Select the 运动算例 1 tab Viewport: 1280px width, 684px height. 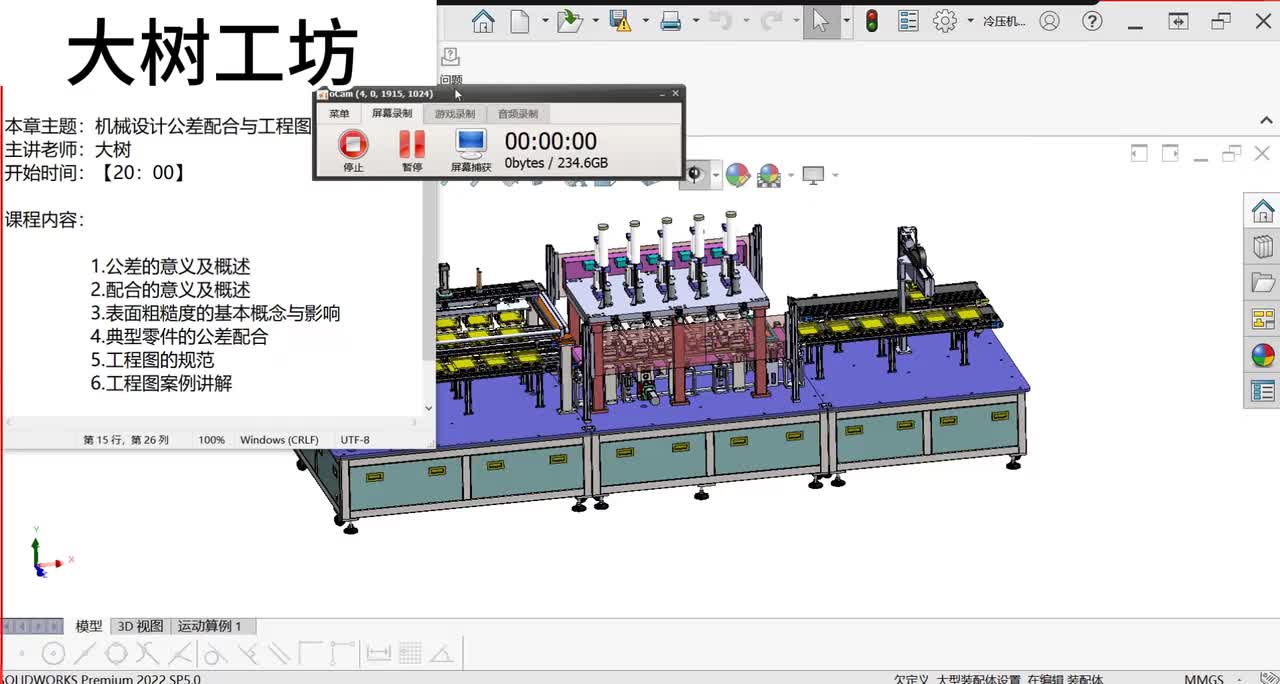point(210,626)
